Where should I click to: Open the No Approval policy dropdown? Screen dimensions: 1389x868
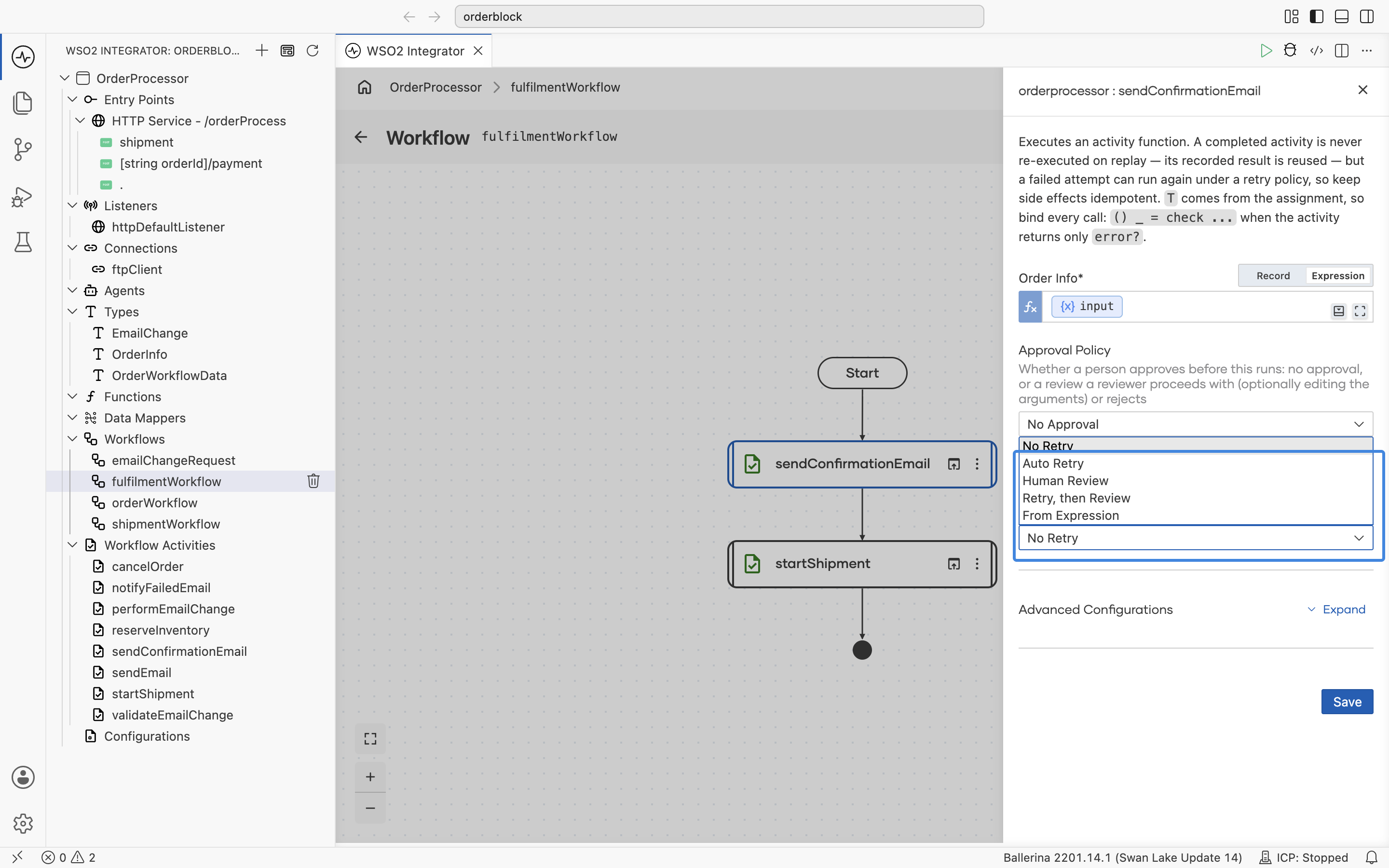pos(1195,424)
